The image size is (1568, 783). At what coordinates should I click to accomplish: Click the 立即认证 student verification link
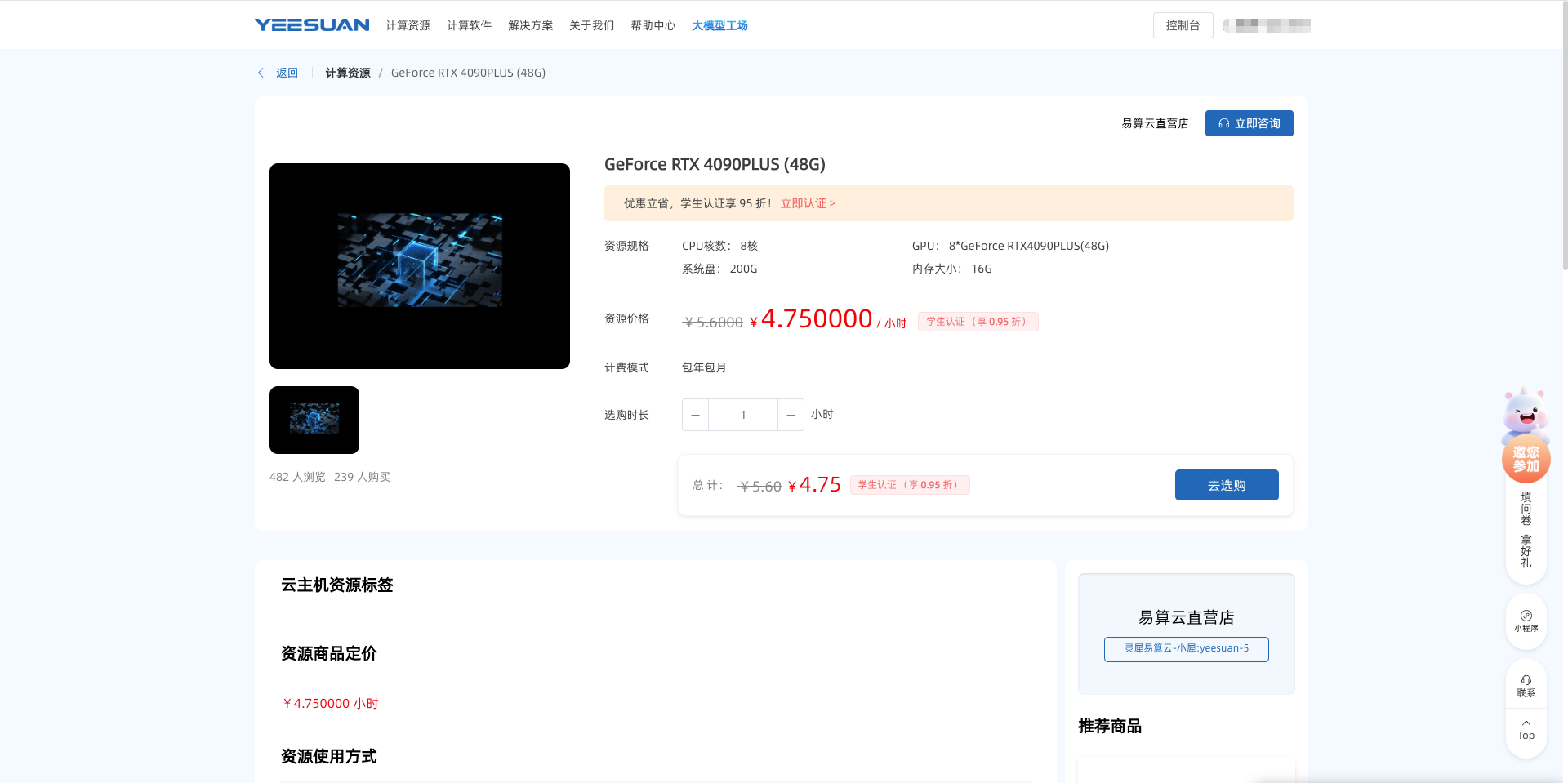point(808,203)
